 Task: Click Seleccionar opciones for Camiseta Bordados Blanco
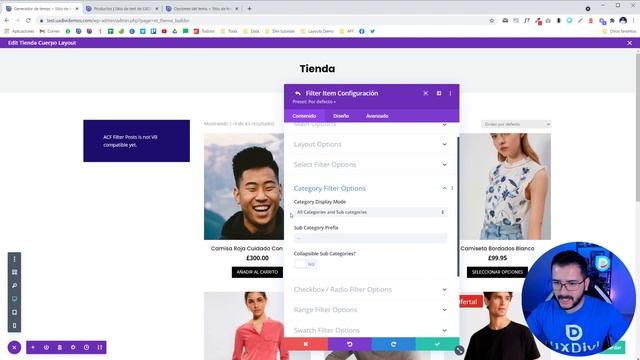(497, 272)
